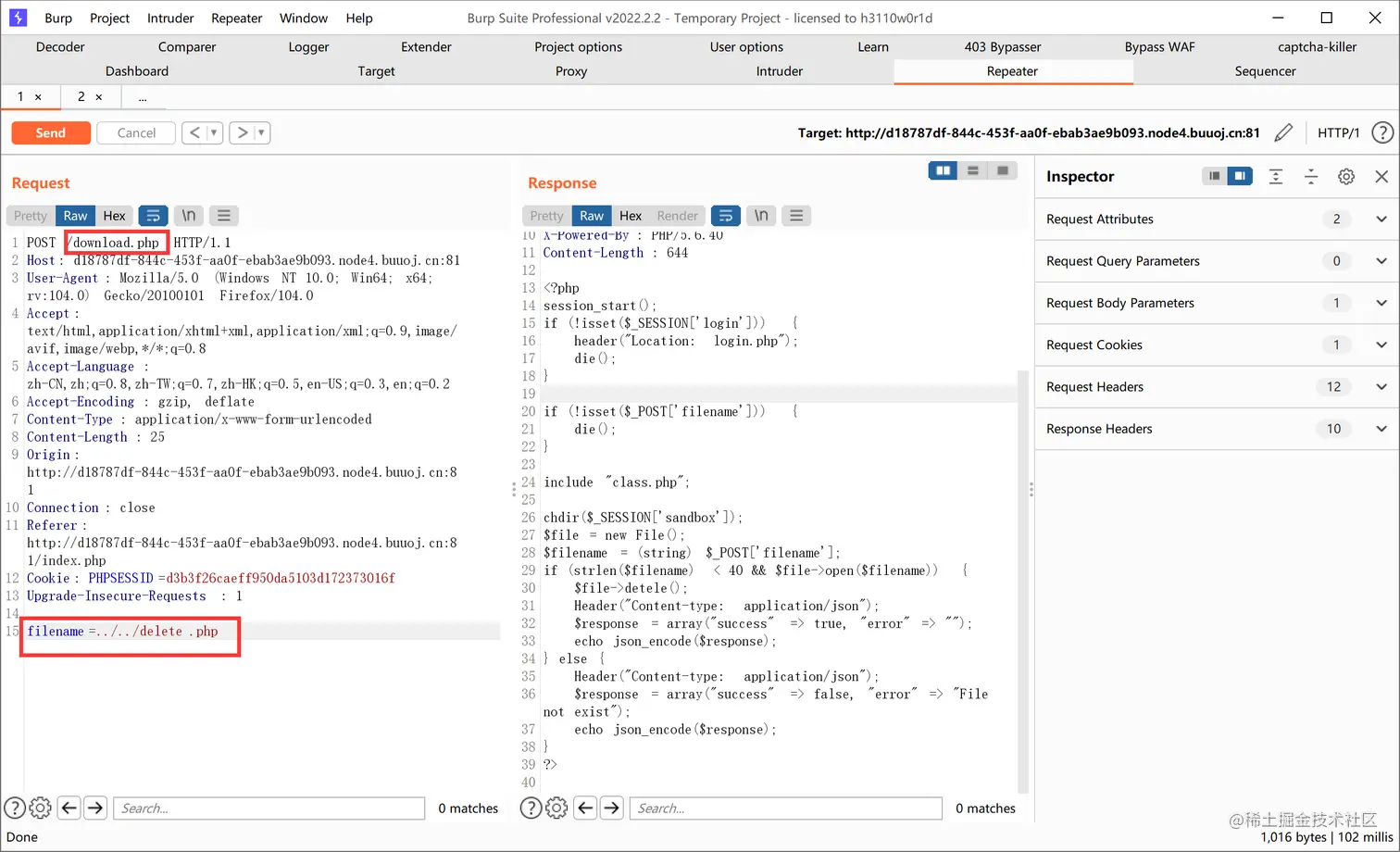Switch request view to Hex
This screenshot has width=1400, height=852.
click(114, 216)
